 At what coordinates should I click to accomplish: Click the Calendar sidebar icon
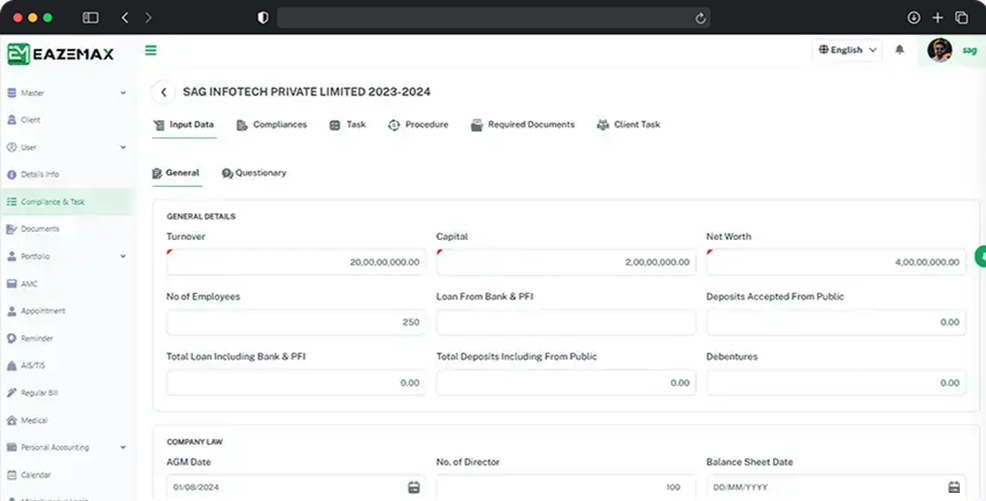click(x=11, y=475)
